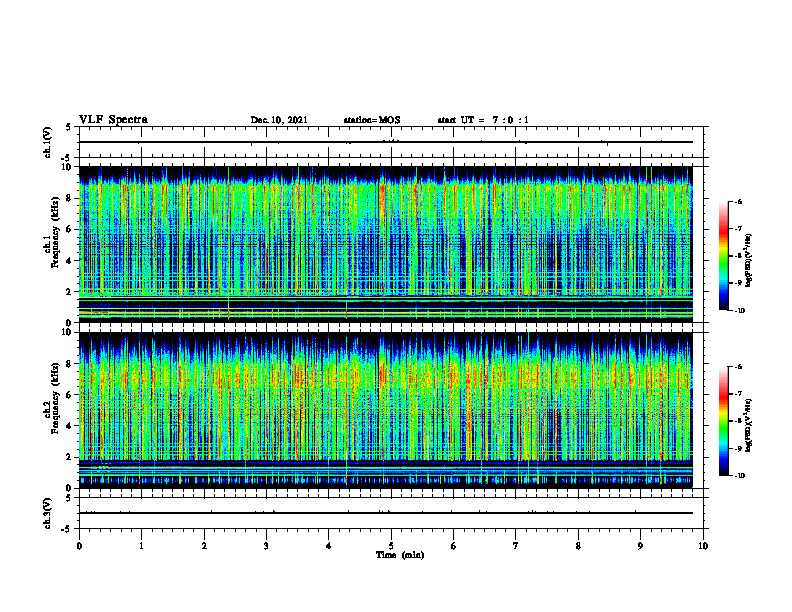Click inside the ch.1 spectrogram panel

[386, 244]
